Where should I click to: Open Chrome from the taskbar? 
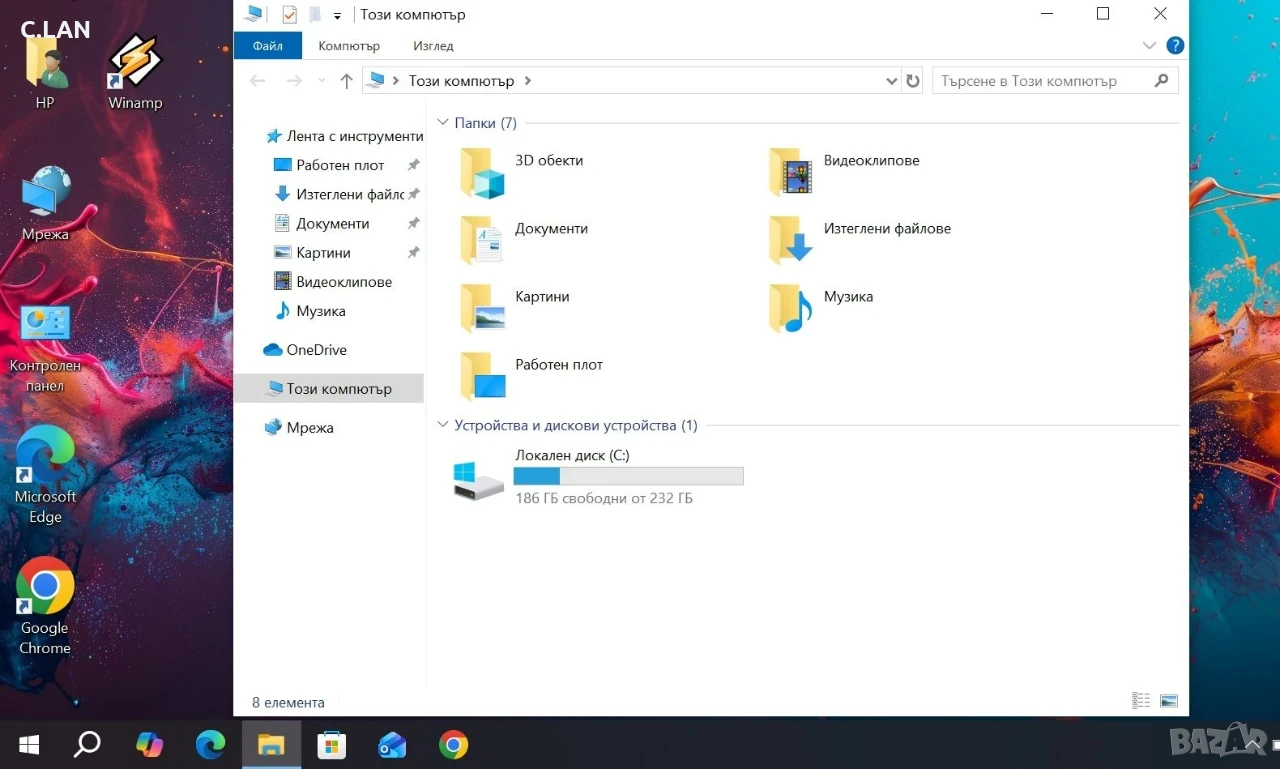[453, 745]
